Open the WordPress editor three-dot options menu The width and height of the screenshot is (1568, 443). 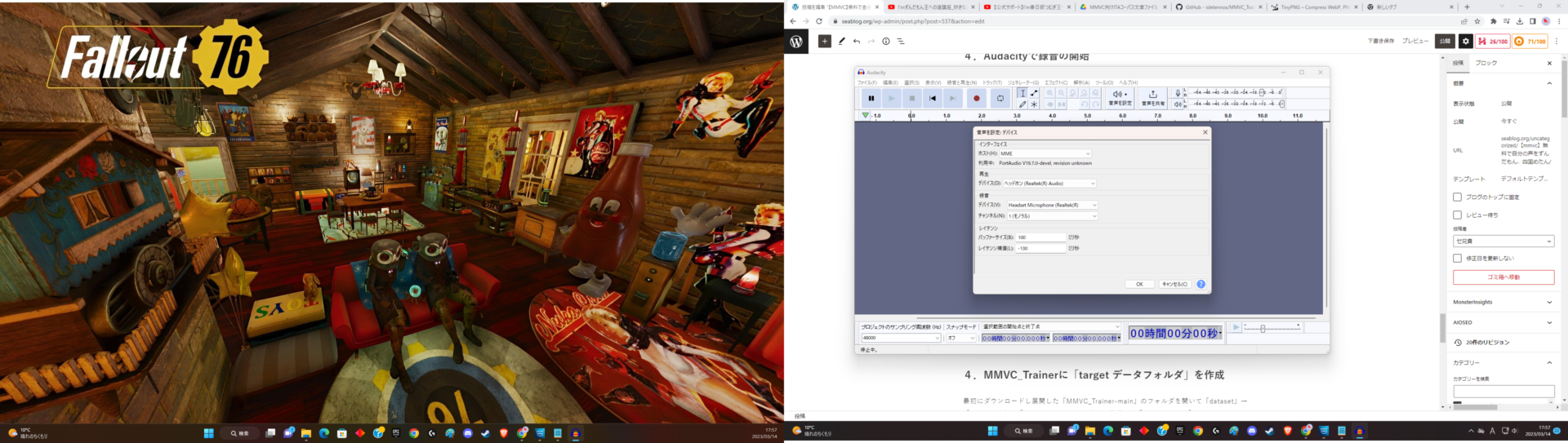(x=1557, y=41)
